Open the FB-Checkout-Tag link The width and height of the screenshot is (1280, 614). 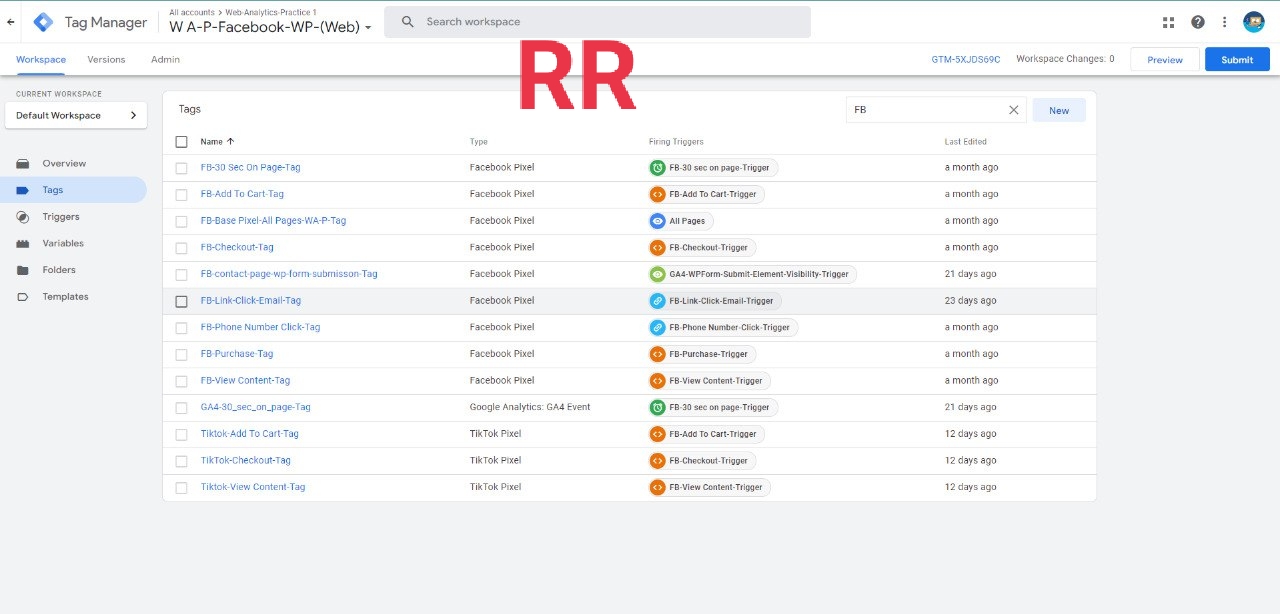pyautogui.click(x=237, y=247)
